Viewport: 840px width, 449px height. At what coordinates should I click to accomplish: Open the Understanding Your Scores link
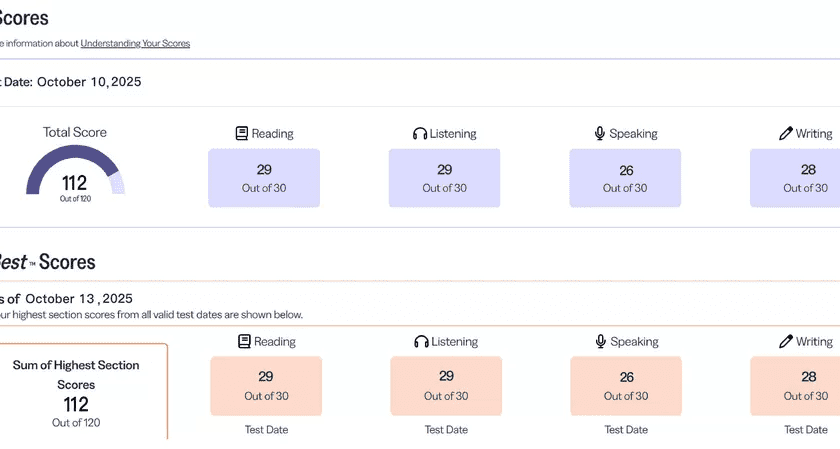click(135, 43)
